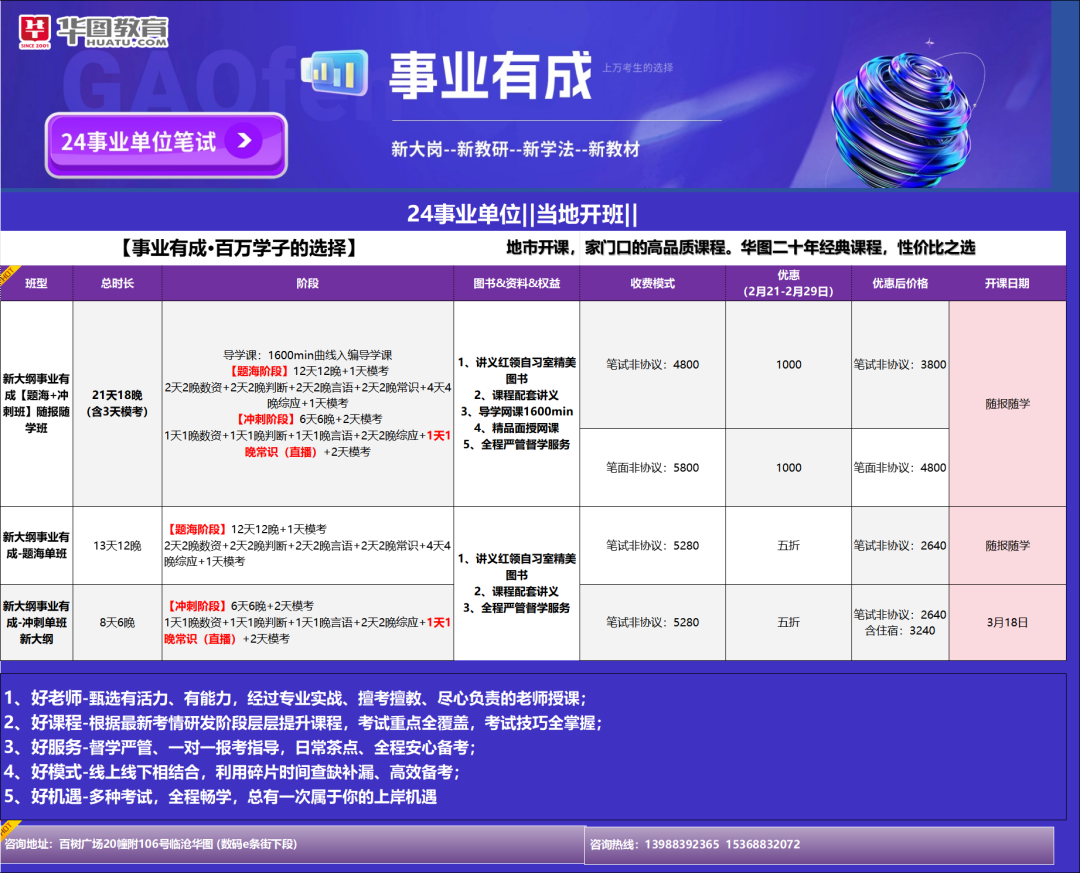
Task: Click the 8天6晚 duration cell
Action: [x=117, y=622]
